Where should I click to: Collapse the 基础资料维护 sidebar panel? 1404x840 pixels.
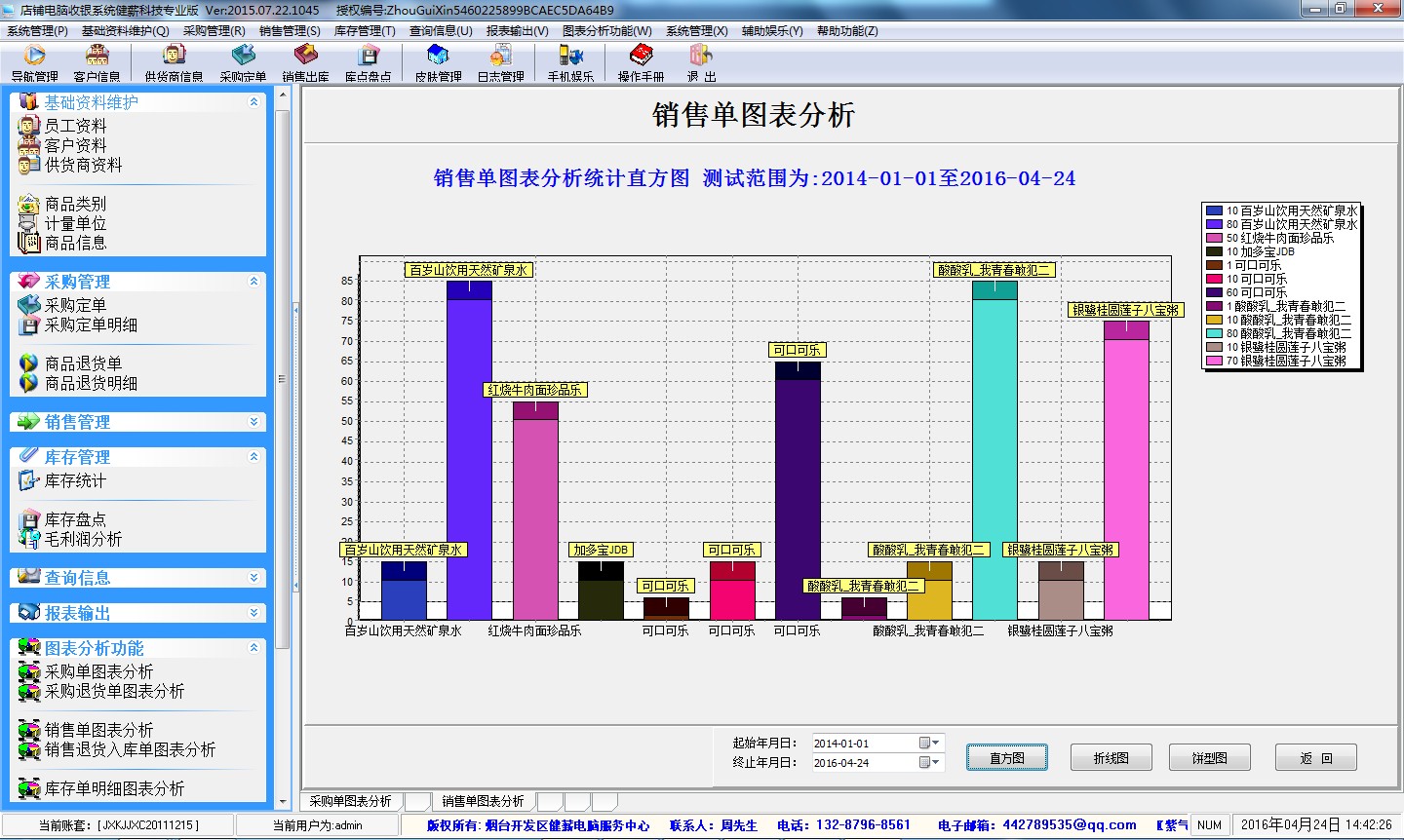click(253, 102)
